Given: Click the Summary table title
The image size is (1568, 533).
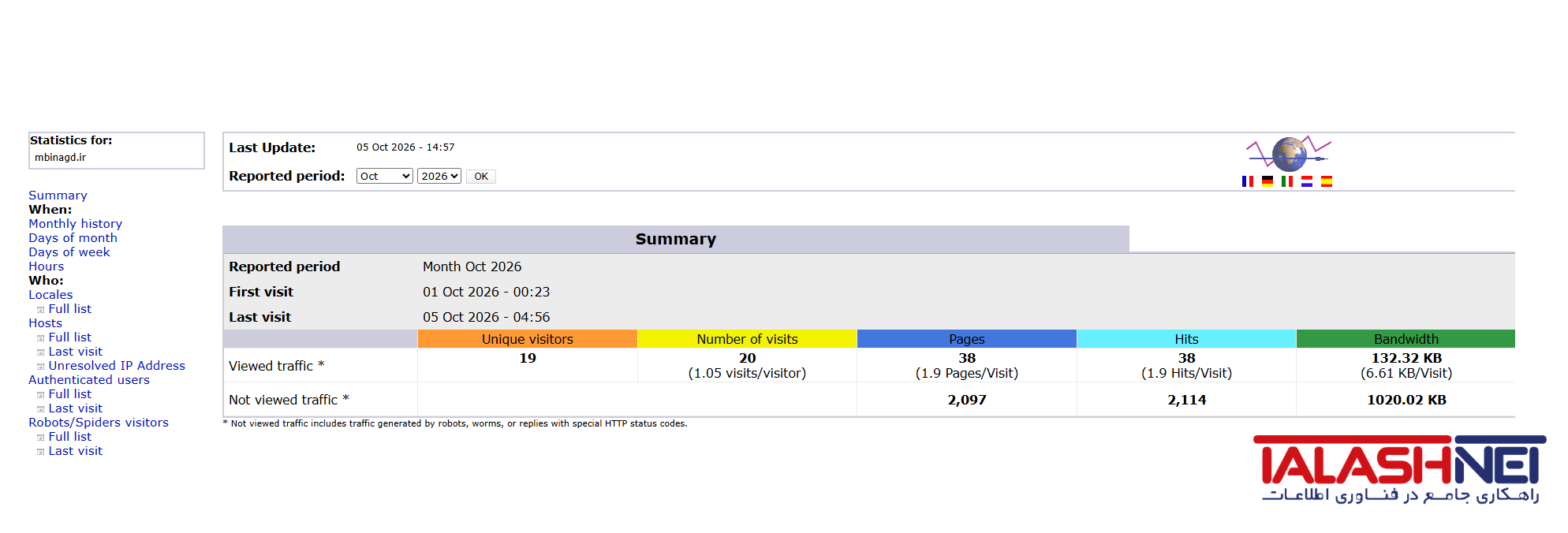Looking at the screenshot, I should [x=676, y=239].
